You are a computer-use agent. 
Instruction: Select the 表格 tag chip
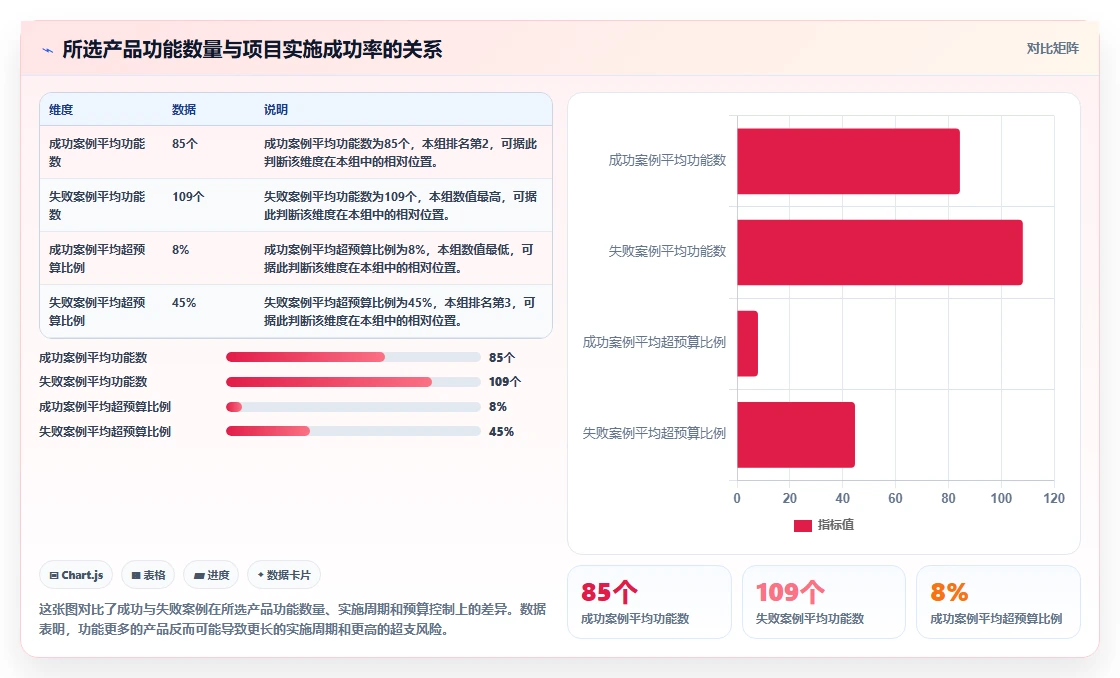point(149,575)
